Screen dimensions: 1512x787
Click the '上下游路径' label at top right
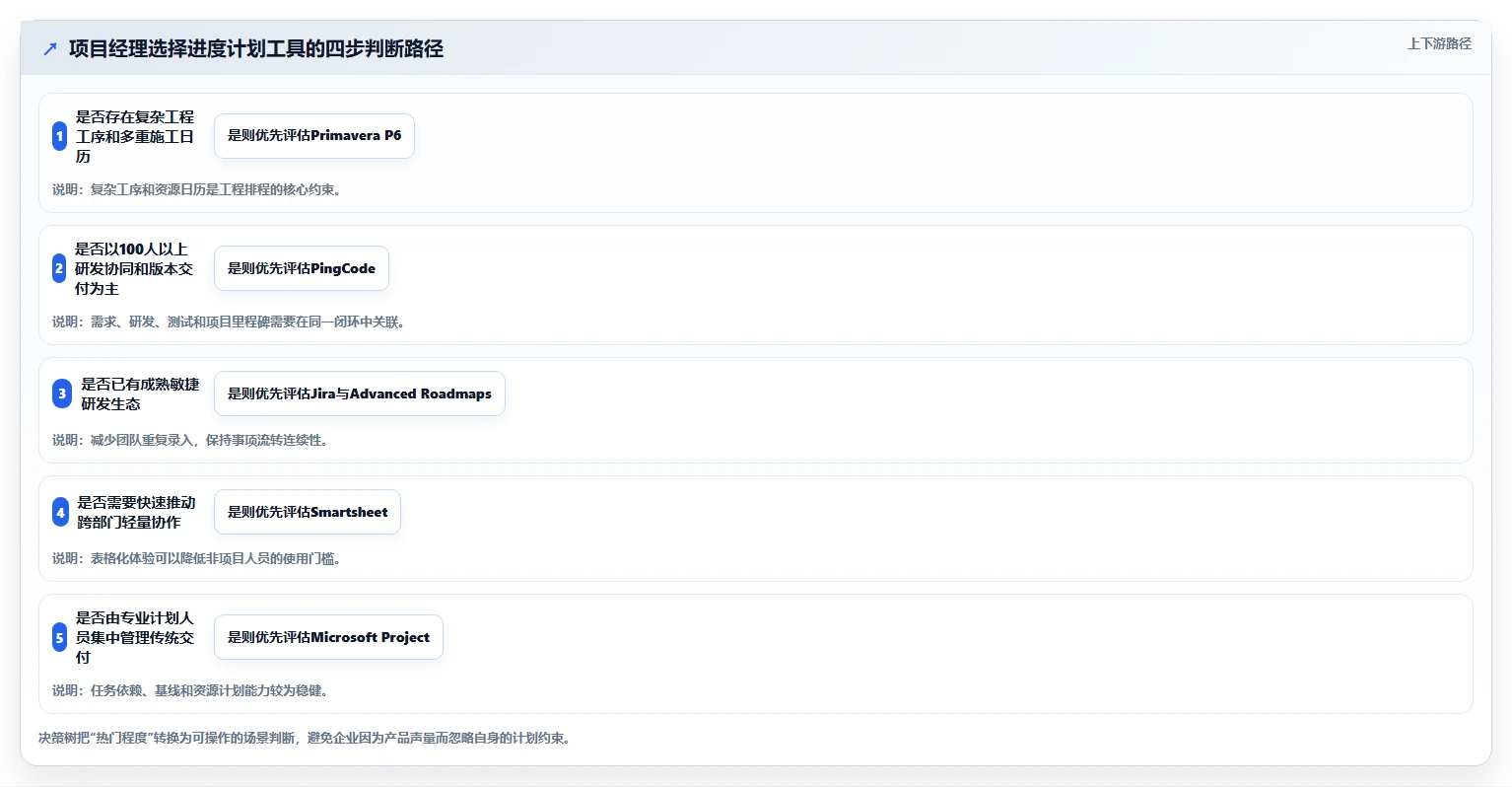click(1439, 43)
